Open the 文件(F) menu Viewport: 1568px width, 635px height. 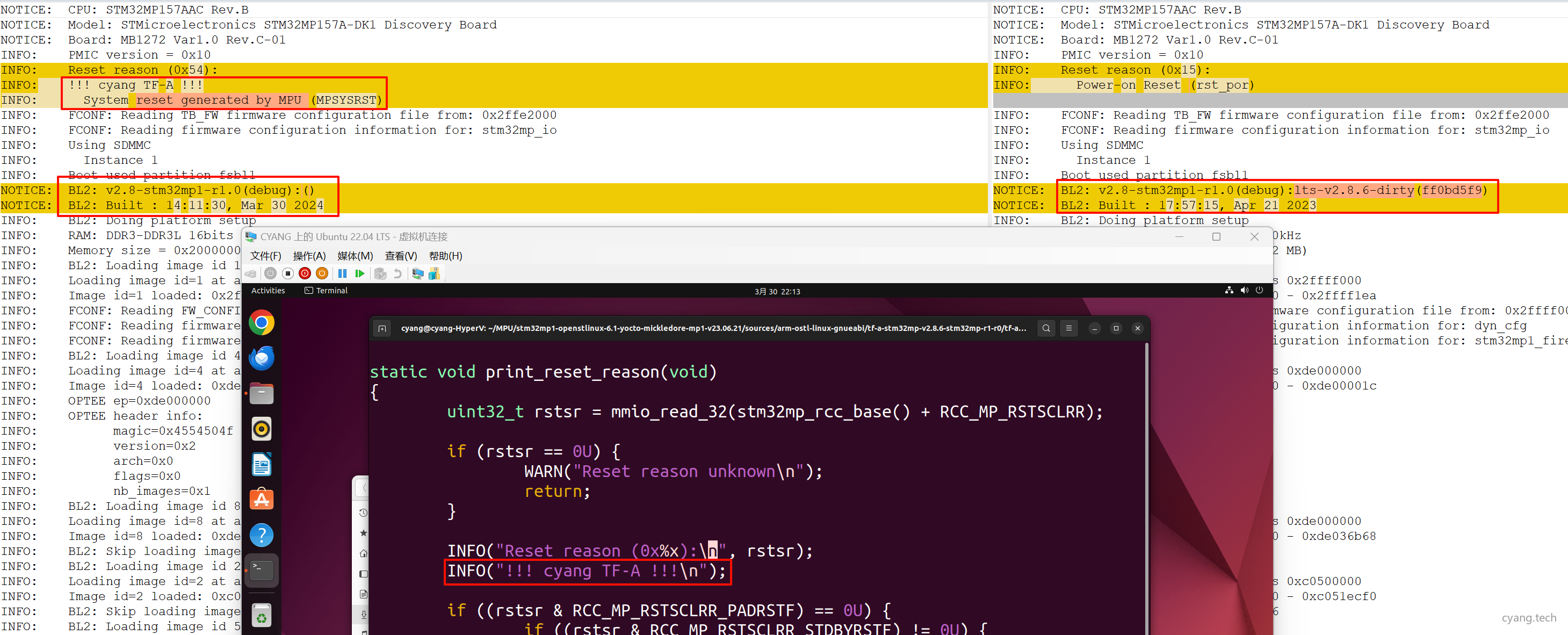coord(265,256)
